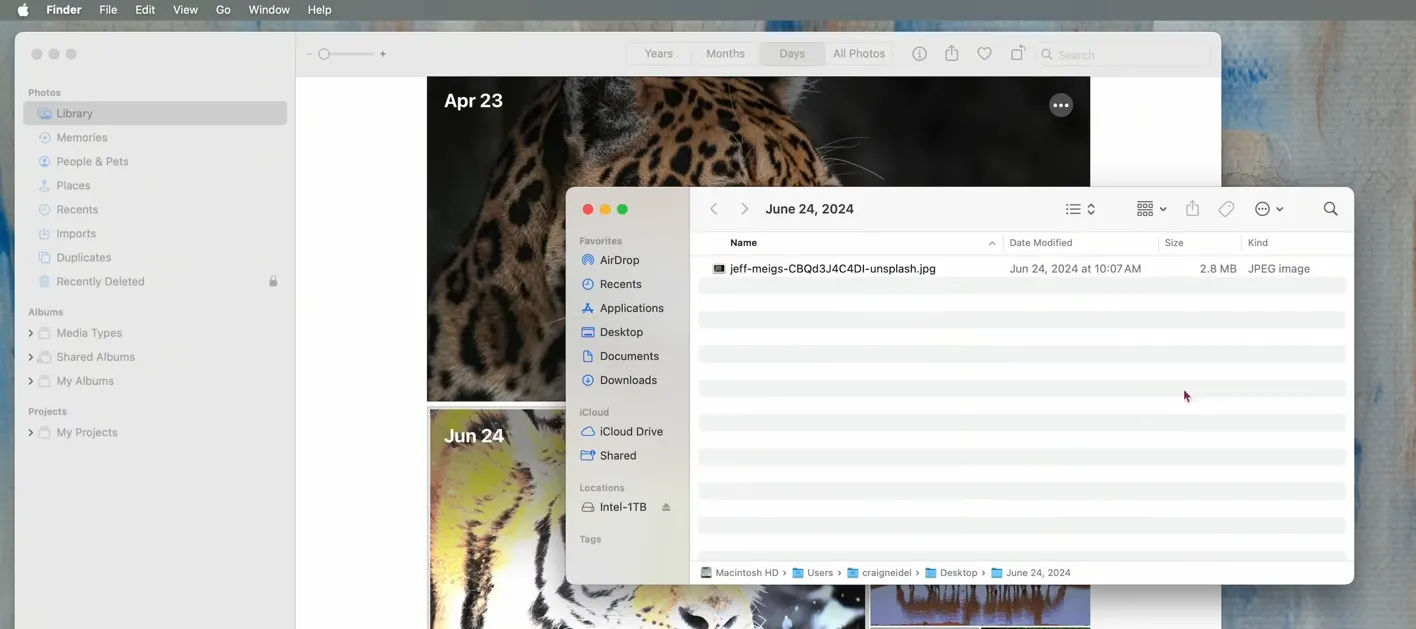This screenshot has width=1416, height=629.
Task: Open Finder group-by dropdown
Action: point(1151,209)
